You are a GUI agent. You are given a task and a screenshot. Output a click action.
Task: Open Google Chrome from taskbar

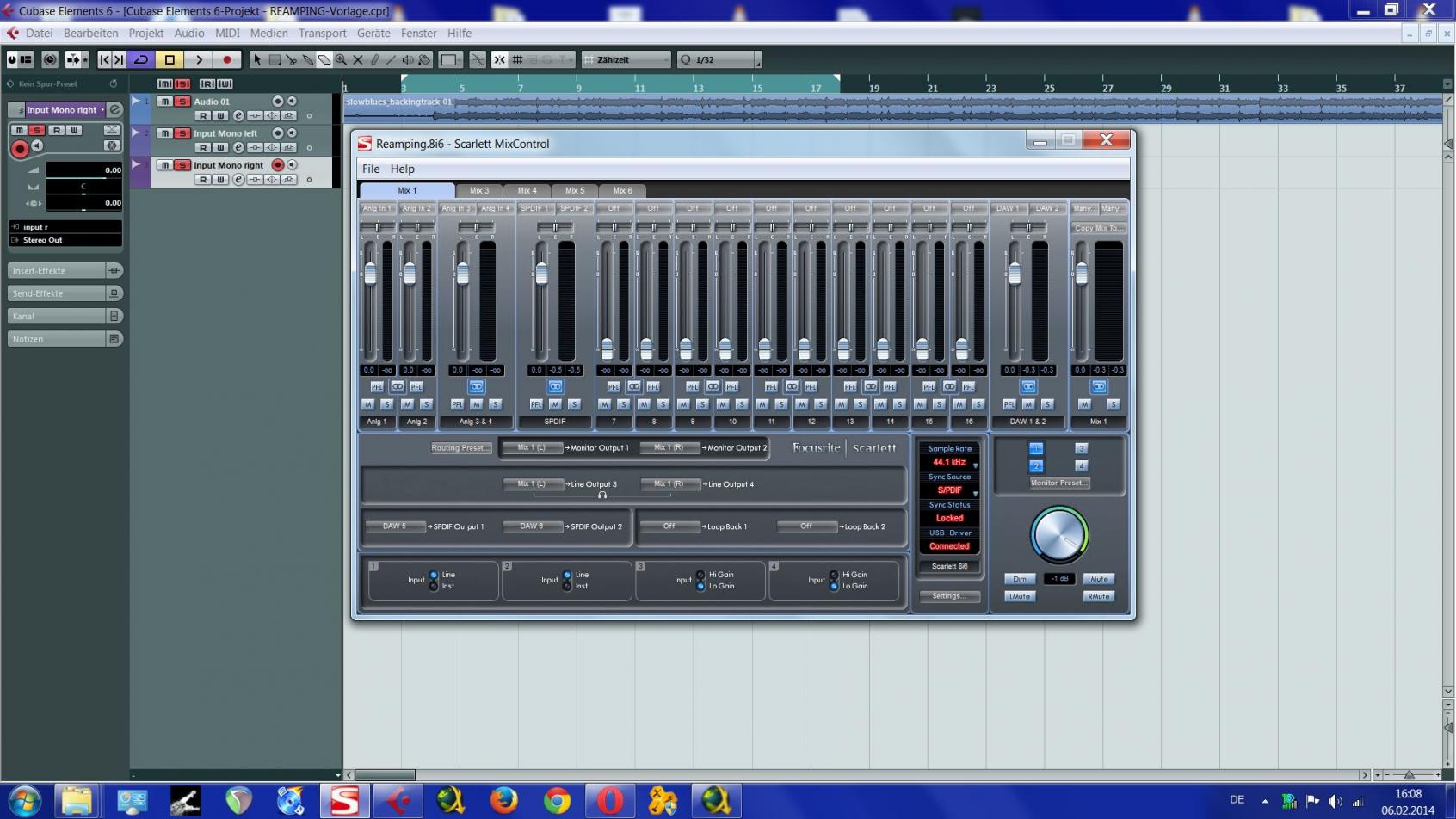557,801
